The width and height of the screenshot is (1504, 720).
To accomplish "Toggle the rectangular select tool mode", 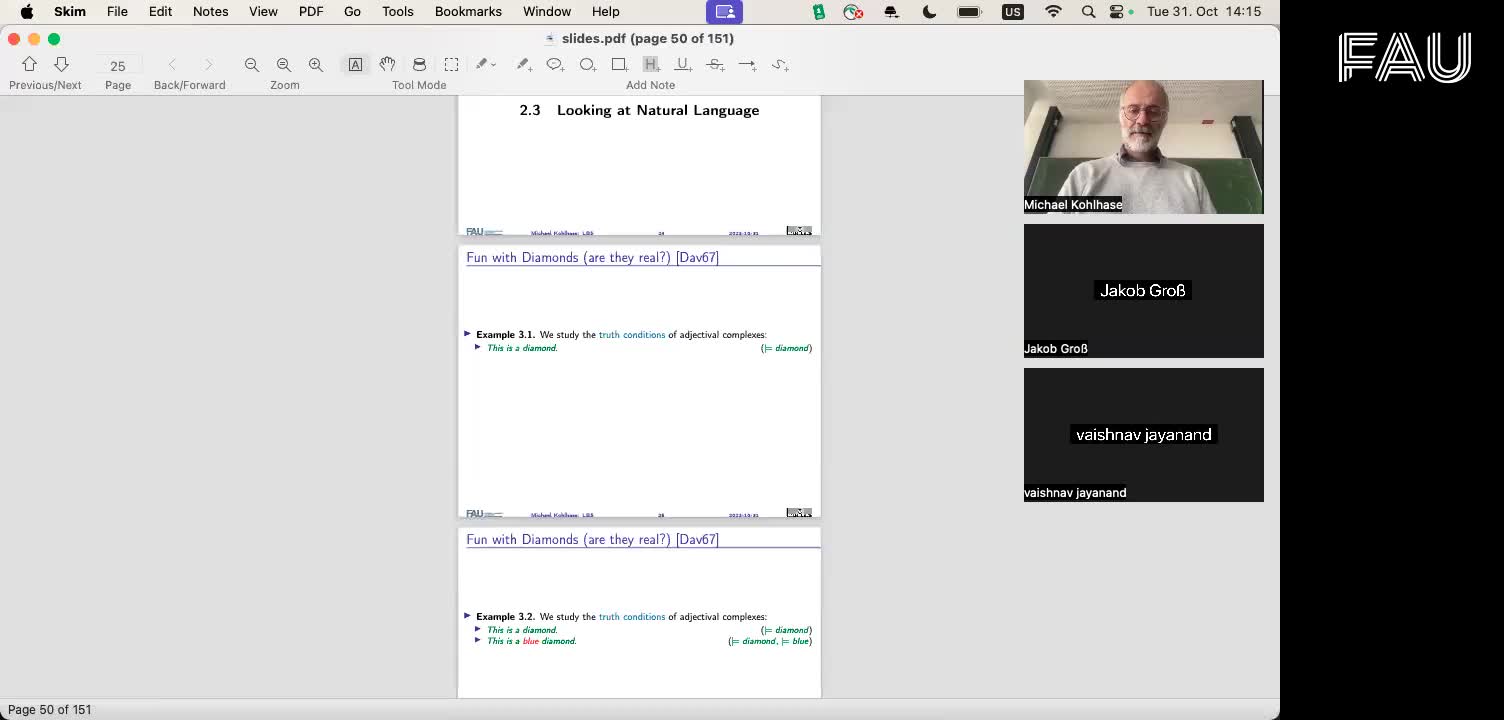I will 451,64.
